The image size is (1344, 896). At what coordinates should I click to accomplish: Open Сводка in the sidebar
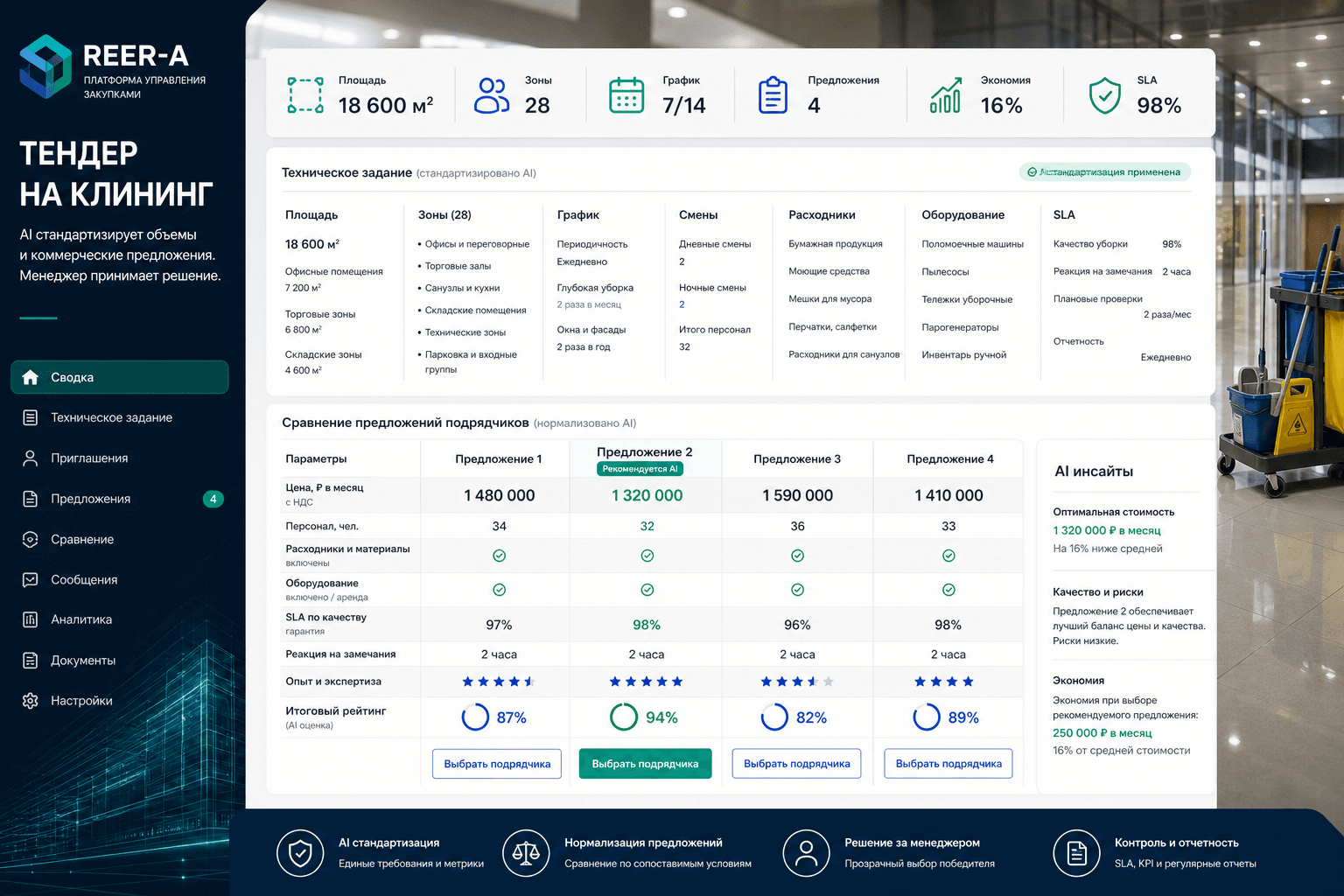[x=120, y=377]
